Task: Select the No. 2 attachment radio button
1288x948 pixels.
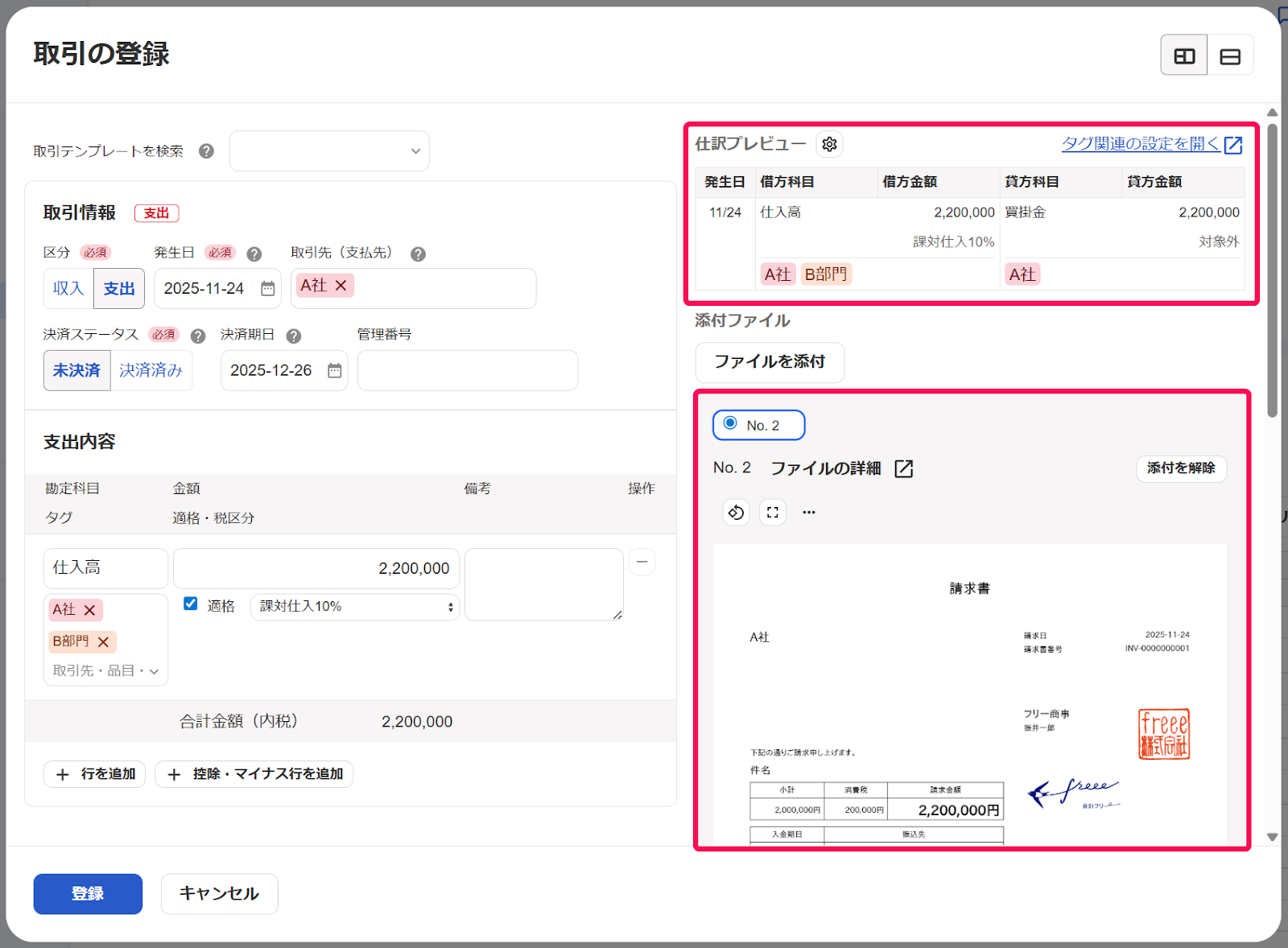Action: (x=730, y=424)
